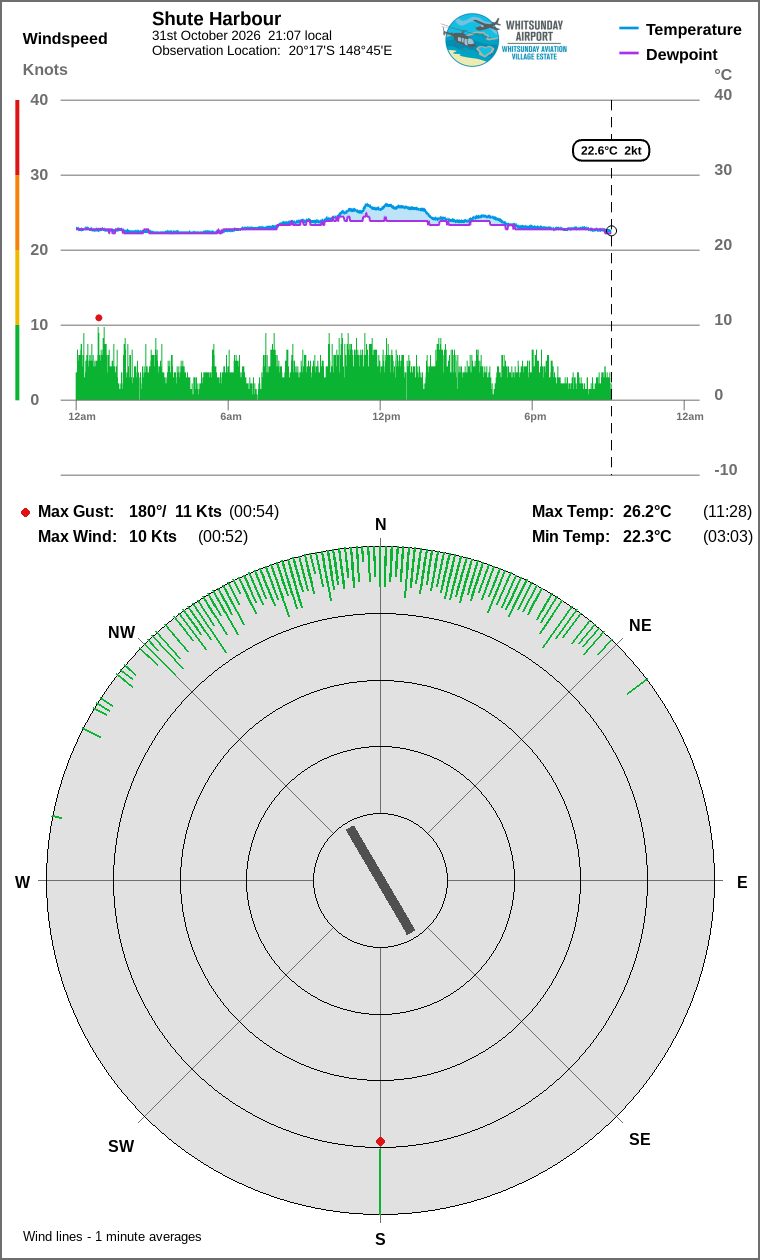Viewport: 760px width, 1260px height.
Task: Click the Shute Harbour title
Action: (216, 19)
